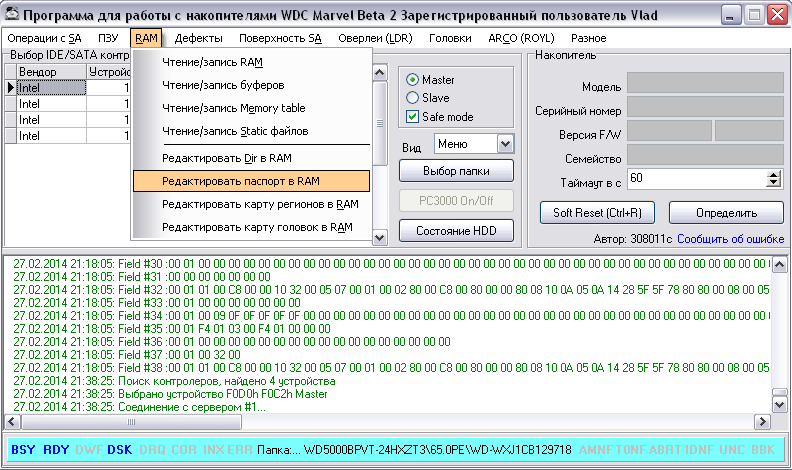Decrease timeout with the down stepper arrow
Viewport: 792px width, 470px height.
point(773,183)
